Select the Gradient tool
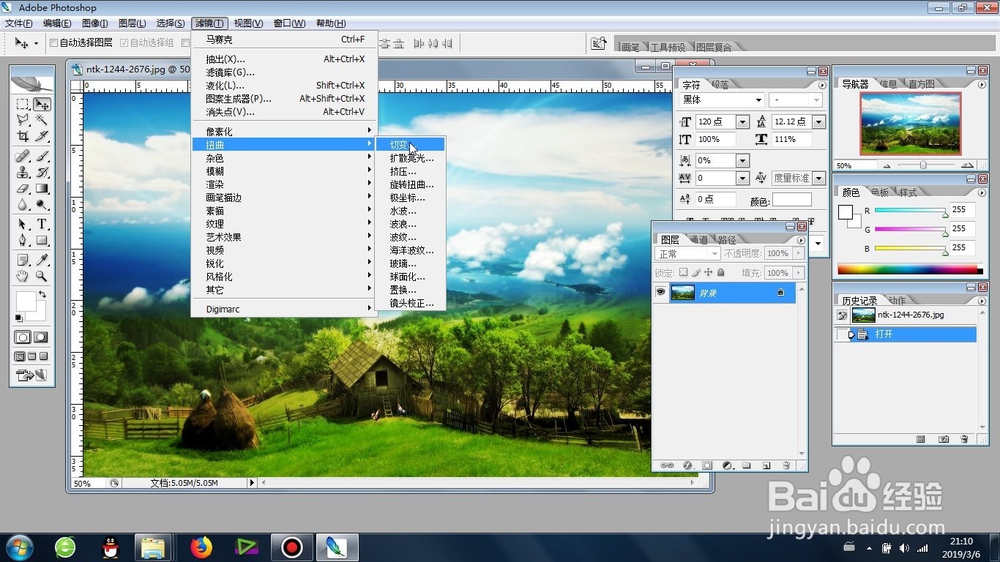The height and width of the screenshot is (562, 1000). coord(42,189)
